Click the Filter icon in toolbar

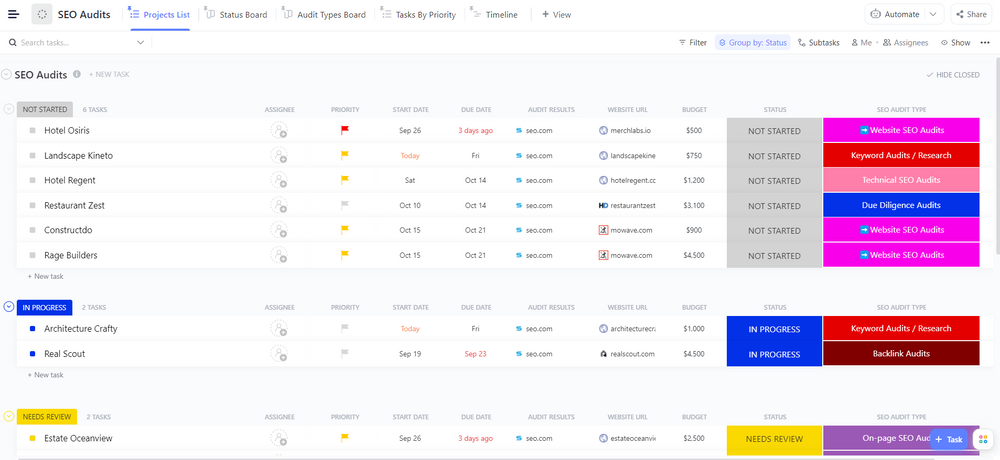pos(683,43)
